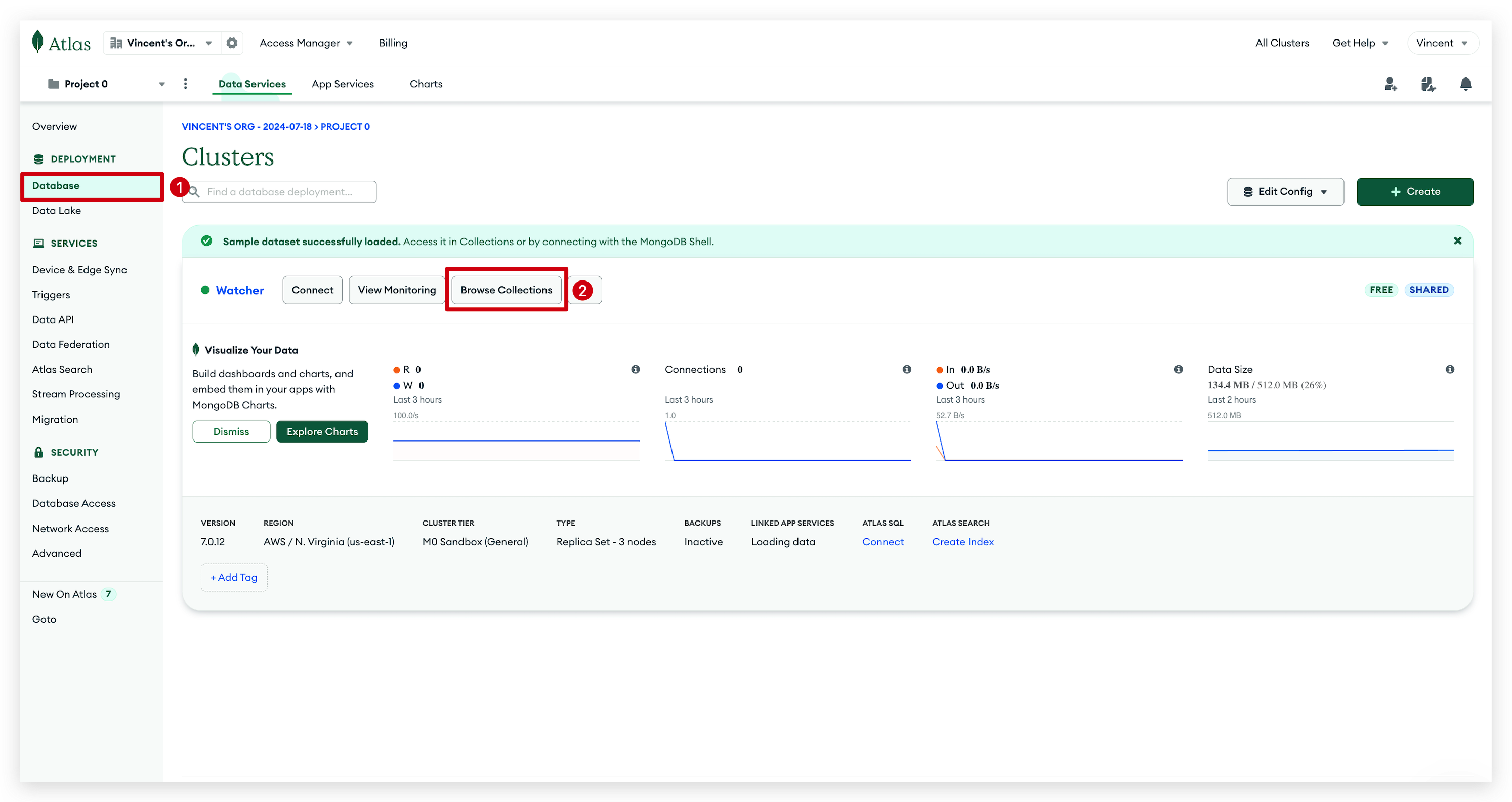The image size is (1512, 802).
Task: Open Data Federation in the sidebar
Action: click(x=71, y=344)
